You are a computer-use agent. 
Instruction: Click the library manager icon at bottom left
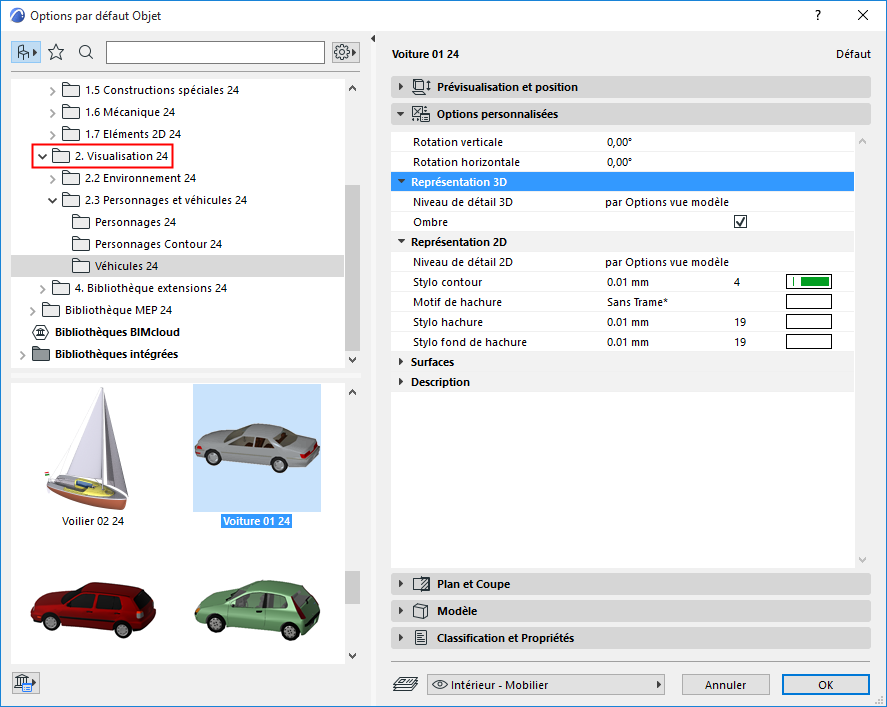click(26, 683)
